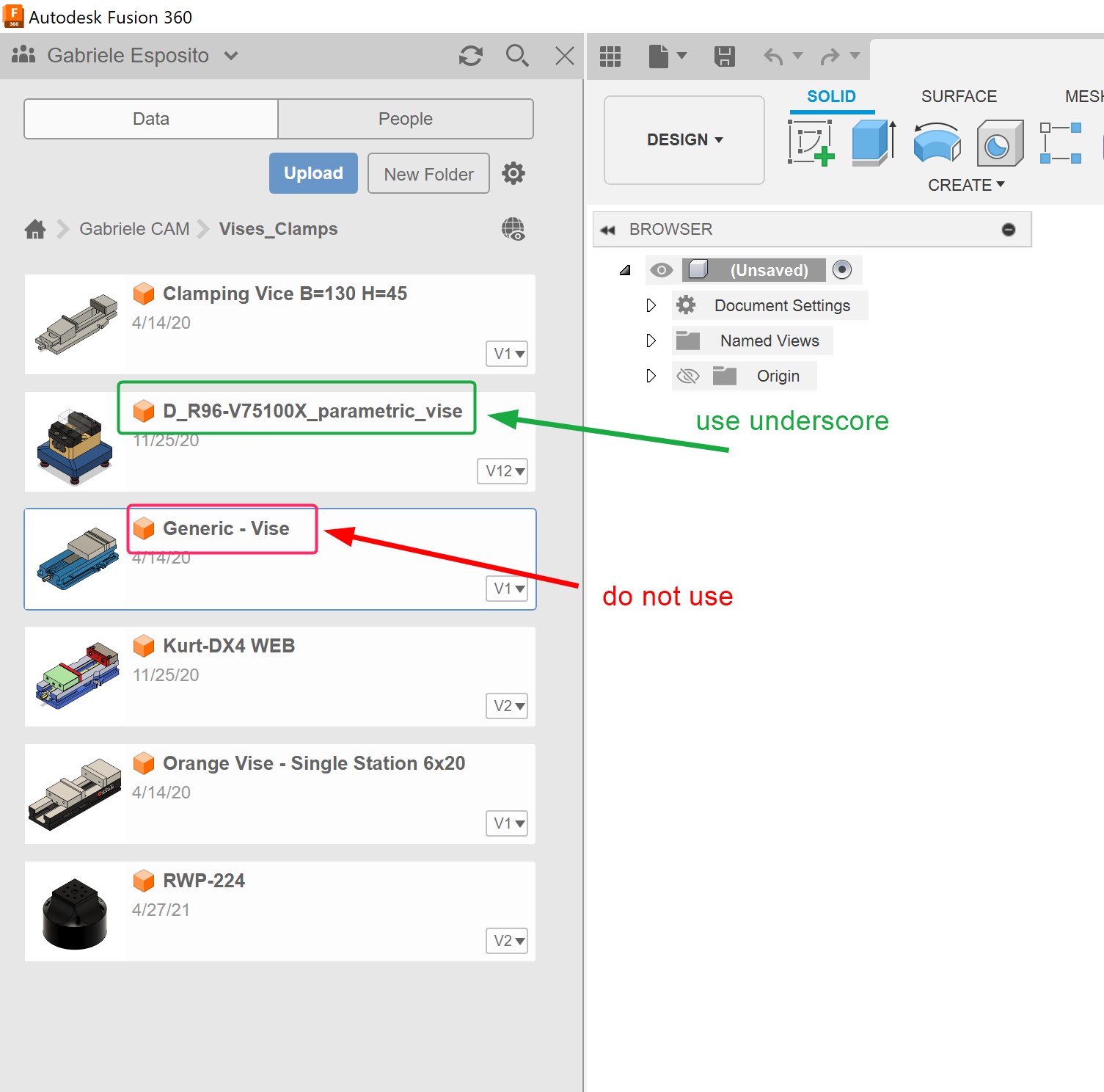The width and height of the screenshot is (1104, 1092).
Task: Toggle visibility of the Unsaved component
Action: [x=662, y=269]
